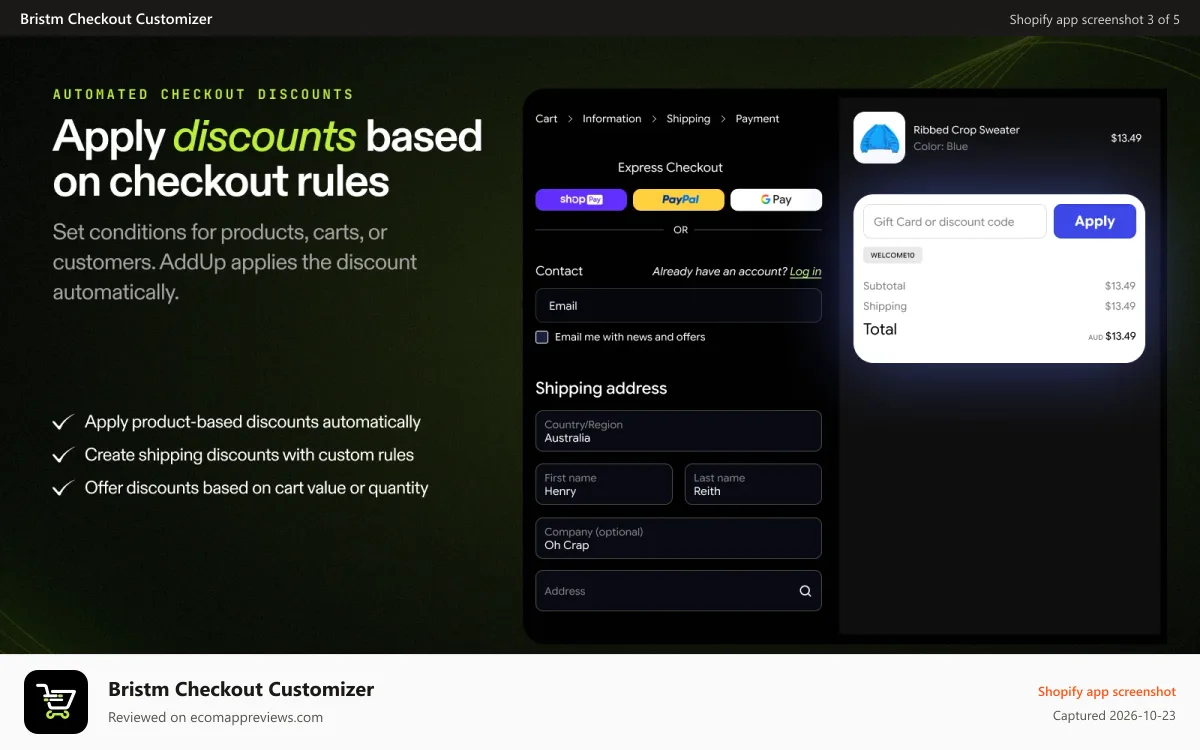
Task: Click the "Shopify app screenshot 3 of 5" label
Action: 1094,19
